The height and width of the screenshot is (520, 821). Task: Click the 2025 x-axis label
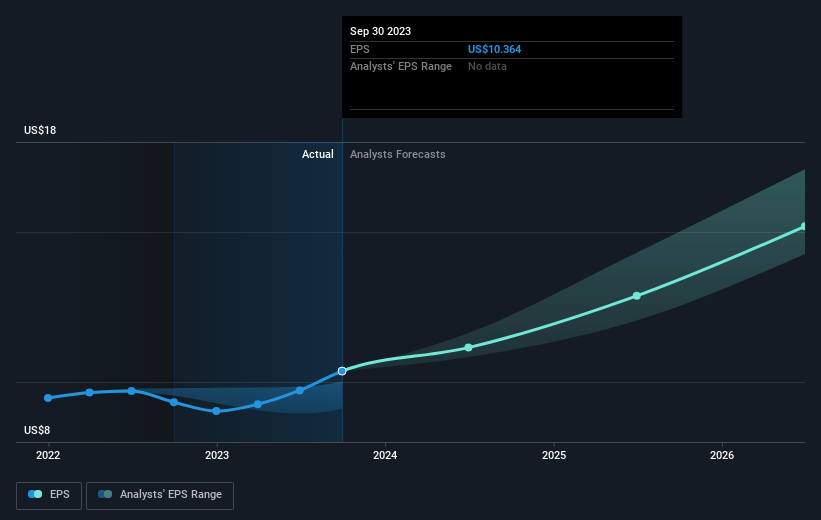click(x=554, y=456)
